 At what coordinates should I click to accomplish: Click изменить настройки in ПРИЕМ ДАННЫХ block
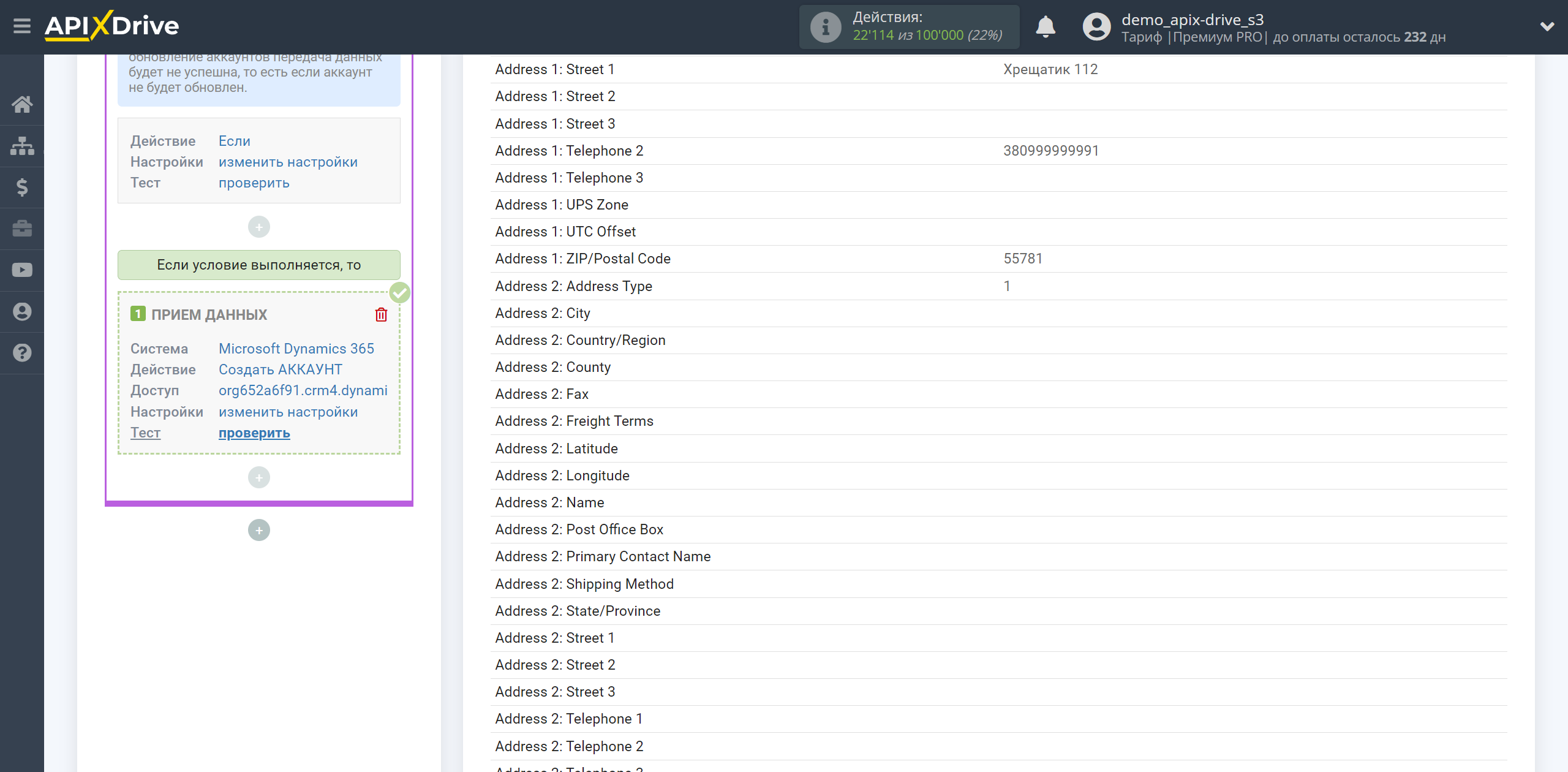point(288,412)
